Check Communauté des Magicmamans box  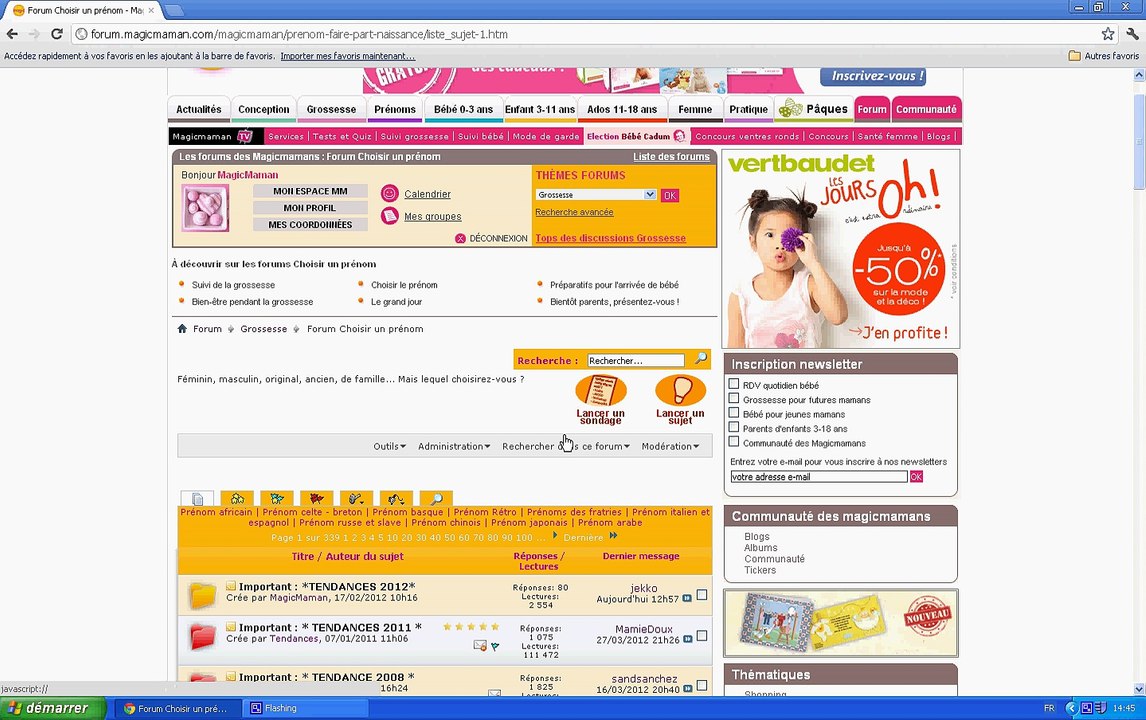coord(734,442)
